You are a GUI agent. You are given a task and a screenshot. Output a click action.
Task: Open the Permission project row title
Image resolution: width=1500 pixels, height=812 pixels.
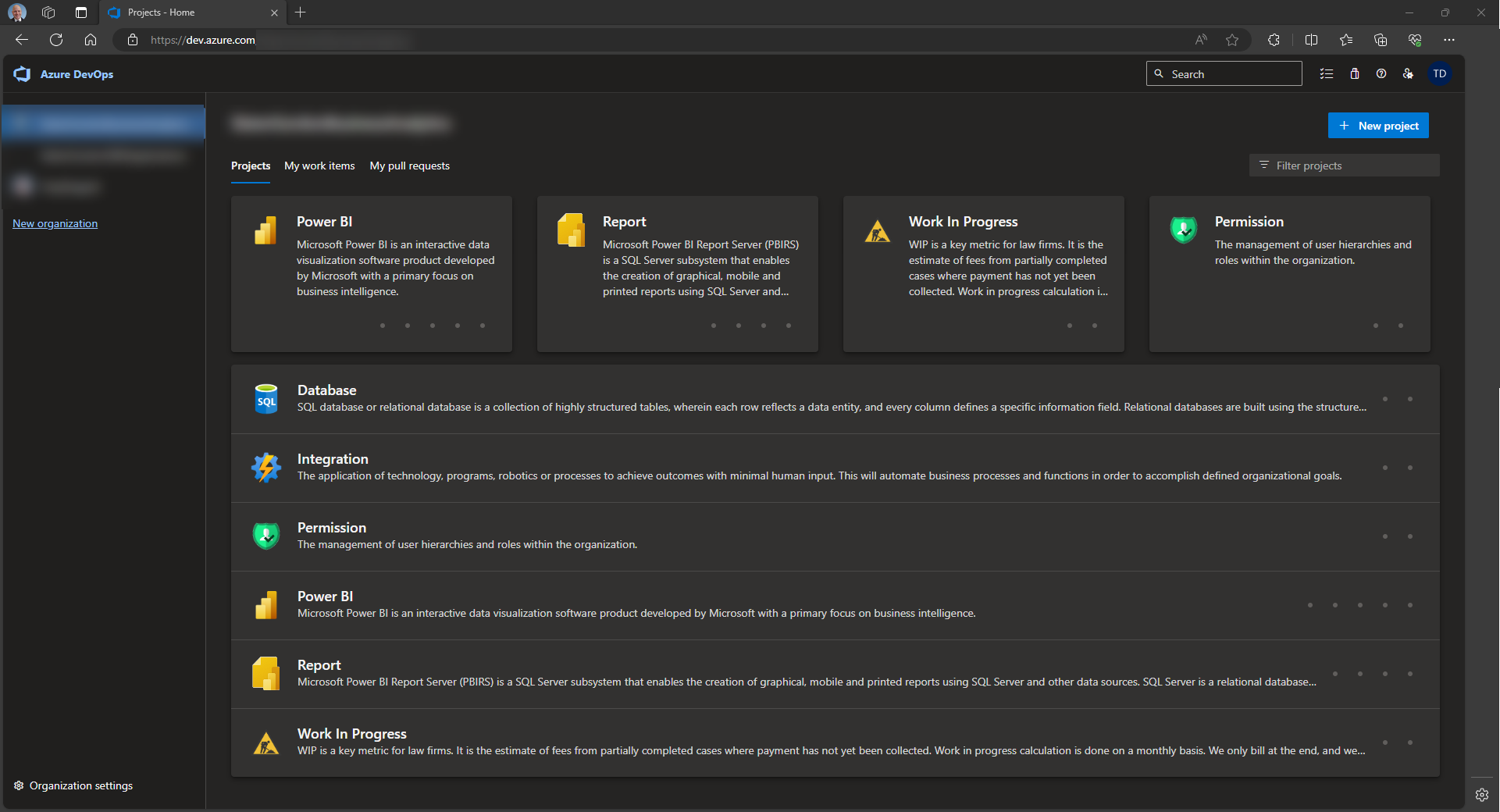332,528
